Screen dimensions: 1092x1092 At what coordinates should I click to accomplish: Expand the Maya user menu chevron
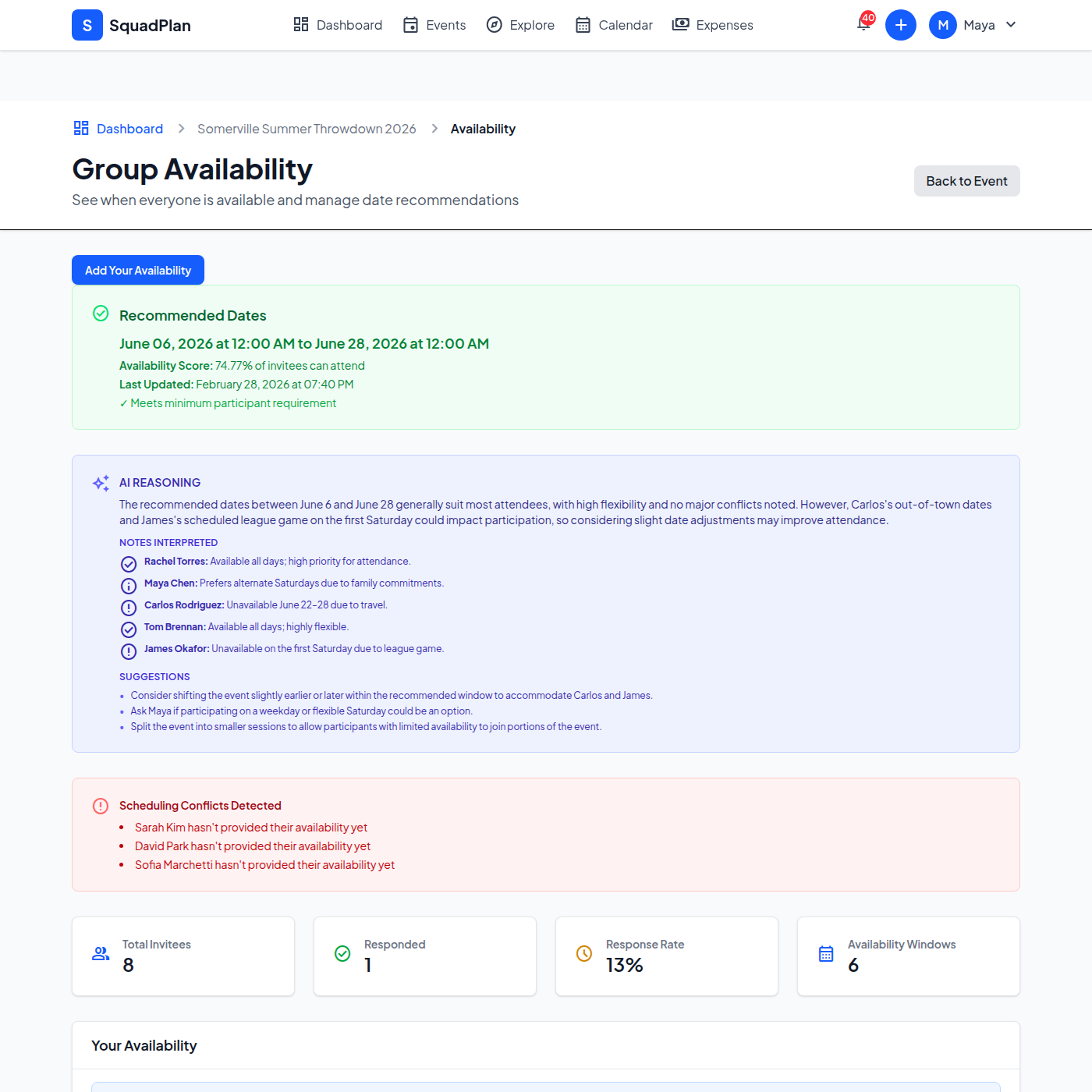[x=1011, y=25]
